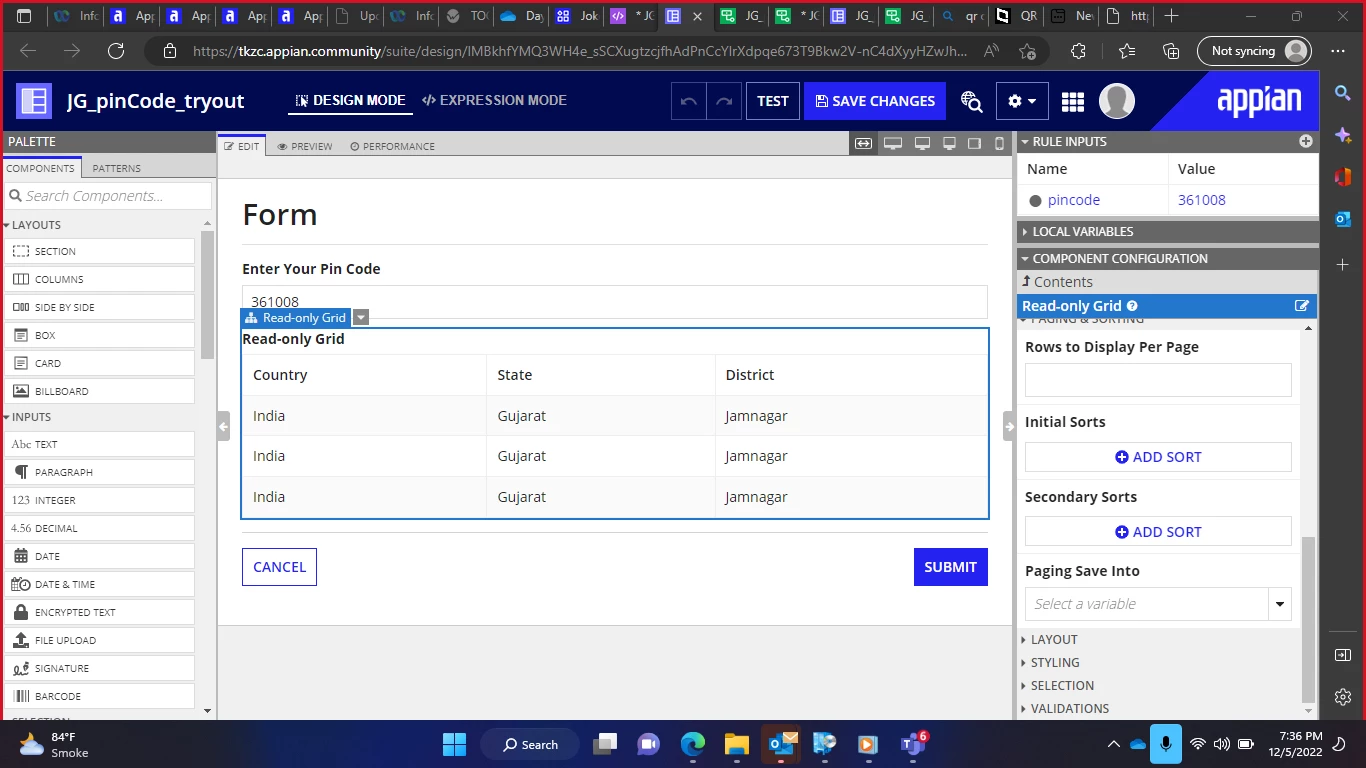
Task: Click the Save Changes button
Action: [875, 101]
